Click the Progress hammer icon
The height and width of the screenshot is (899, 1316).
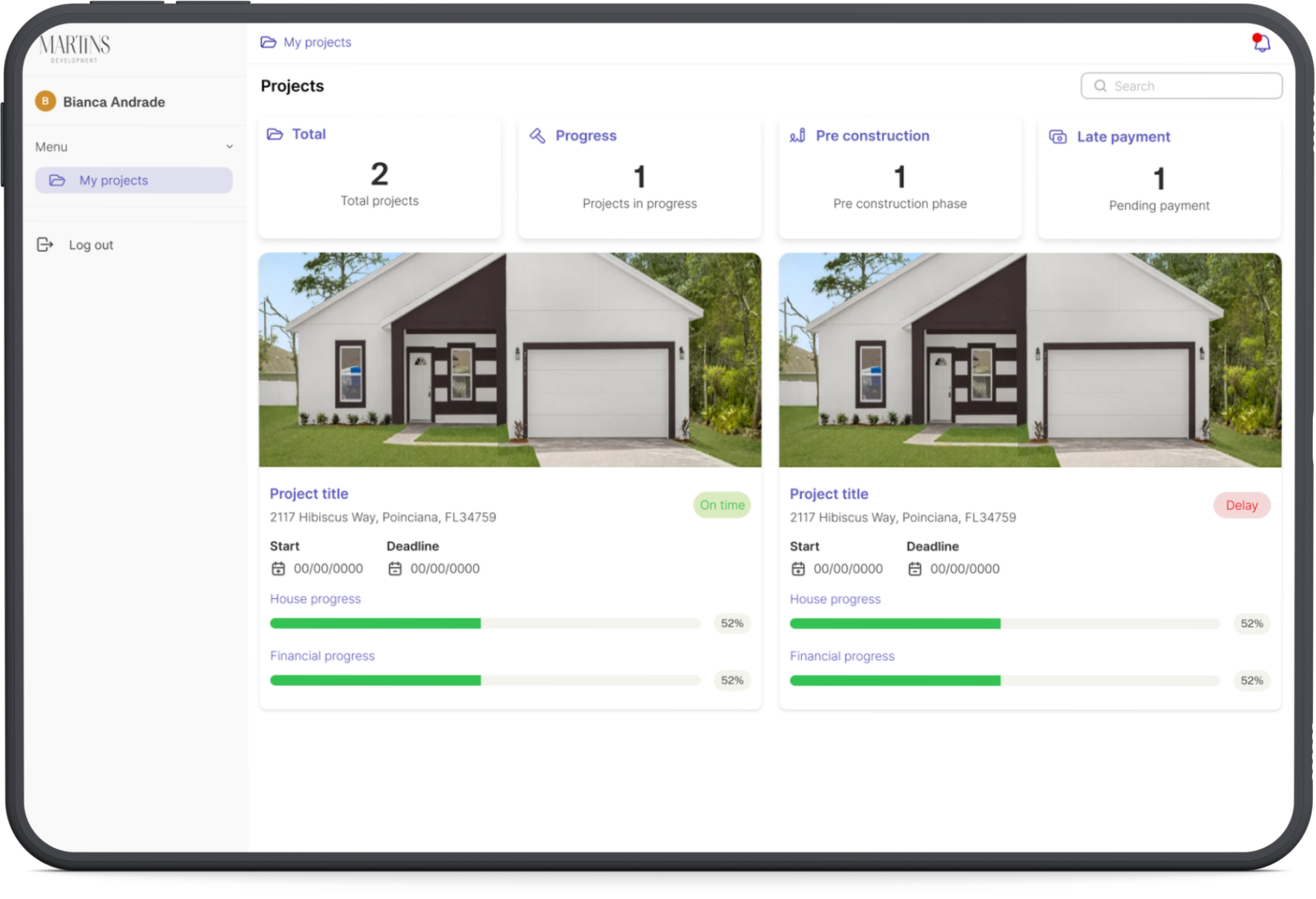(x=537, y=136)
